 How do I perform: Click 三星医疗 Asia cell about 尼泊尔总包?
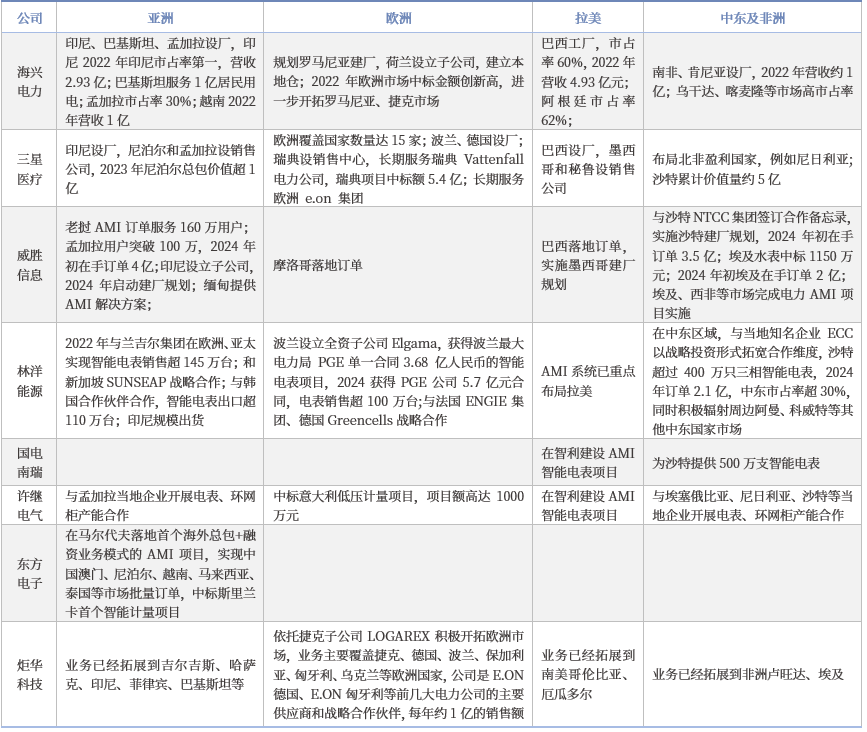(160, 169)
